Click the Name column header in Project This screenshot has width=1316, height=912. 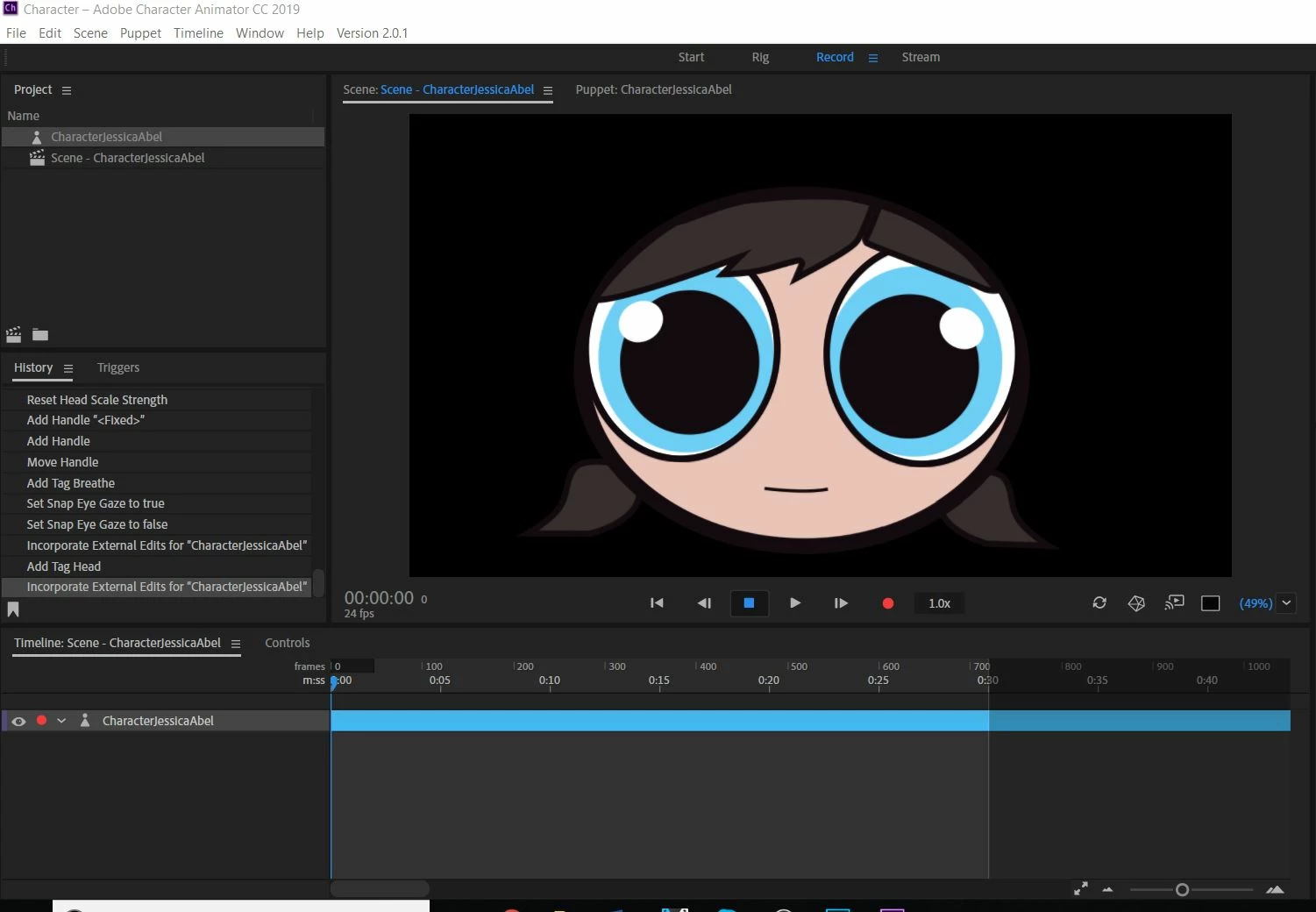coord(24,116)
